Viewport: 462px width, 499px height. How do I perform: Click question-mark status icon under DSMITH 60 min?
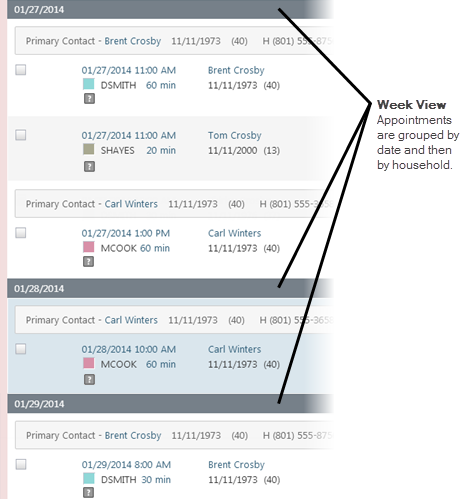[89, 99]
